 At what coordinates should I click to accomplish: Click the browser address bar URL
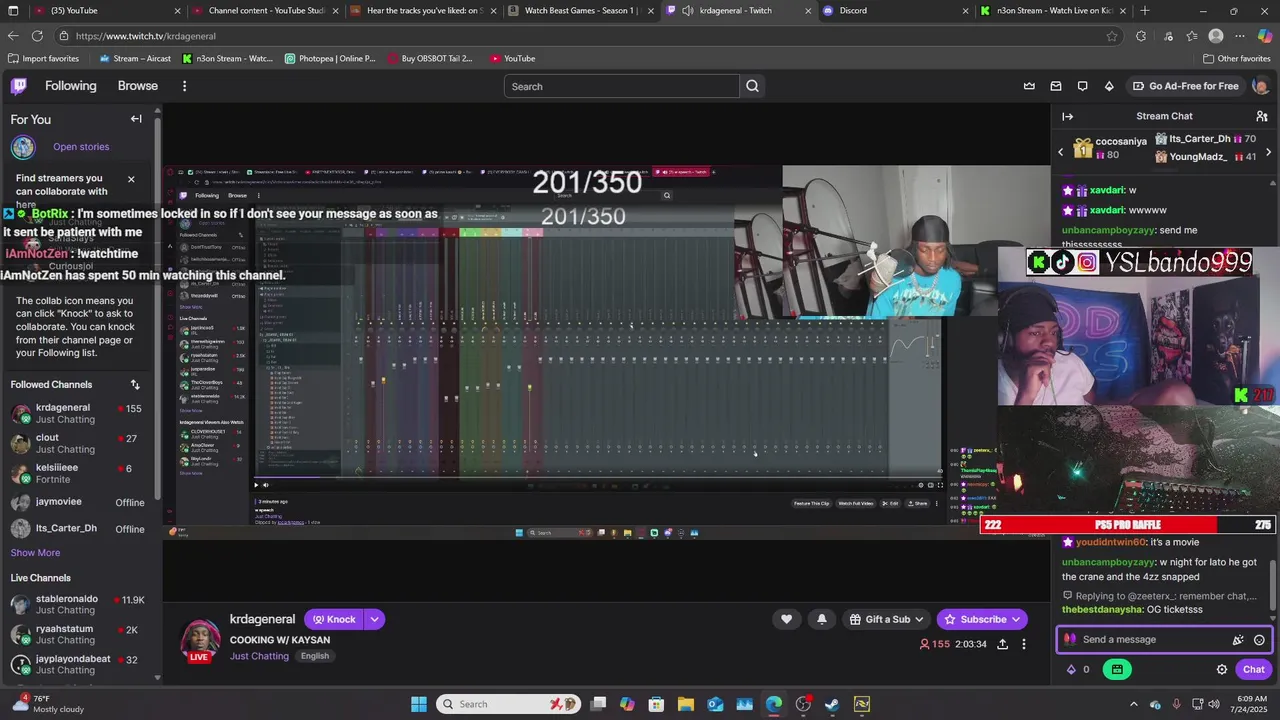[x=146, y=36]
